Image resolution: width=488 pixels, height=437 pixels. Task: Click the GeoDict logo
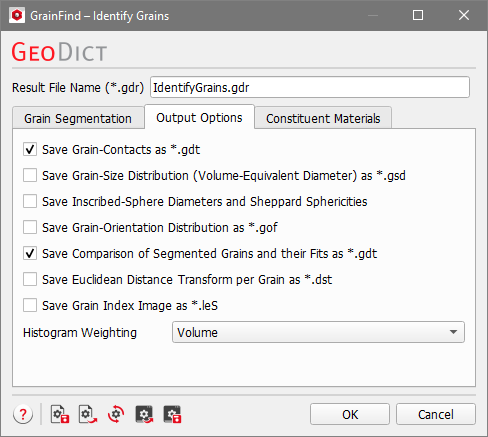tap(59, 52)
